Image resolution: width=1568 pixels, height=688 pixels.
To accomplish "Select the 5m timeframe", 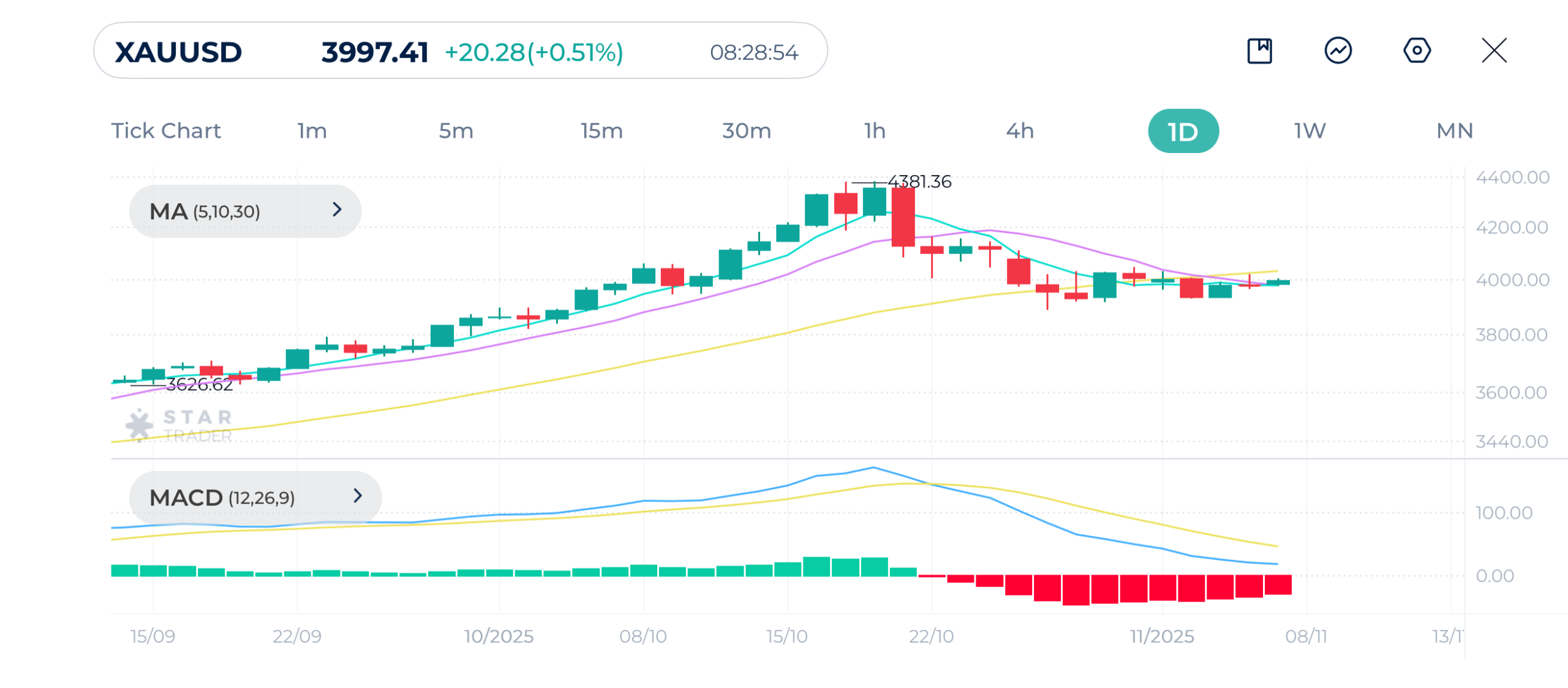I will tap(456, 131).
